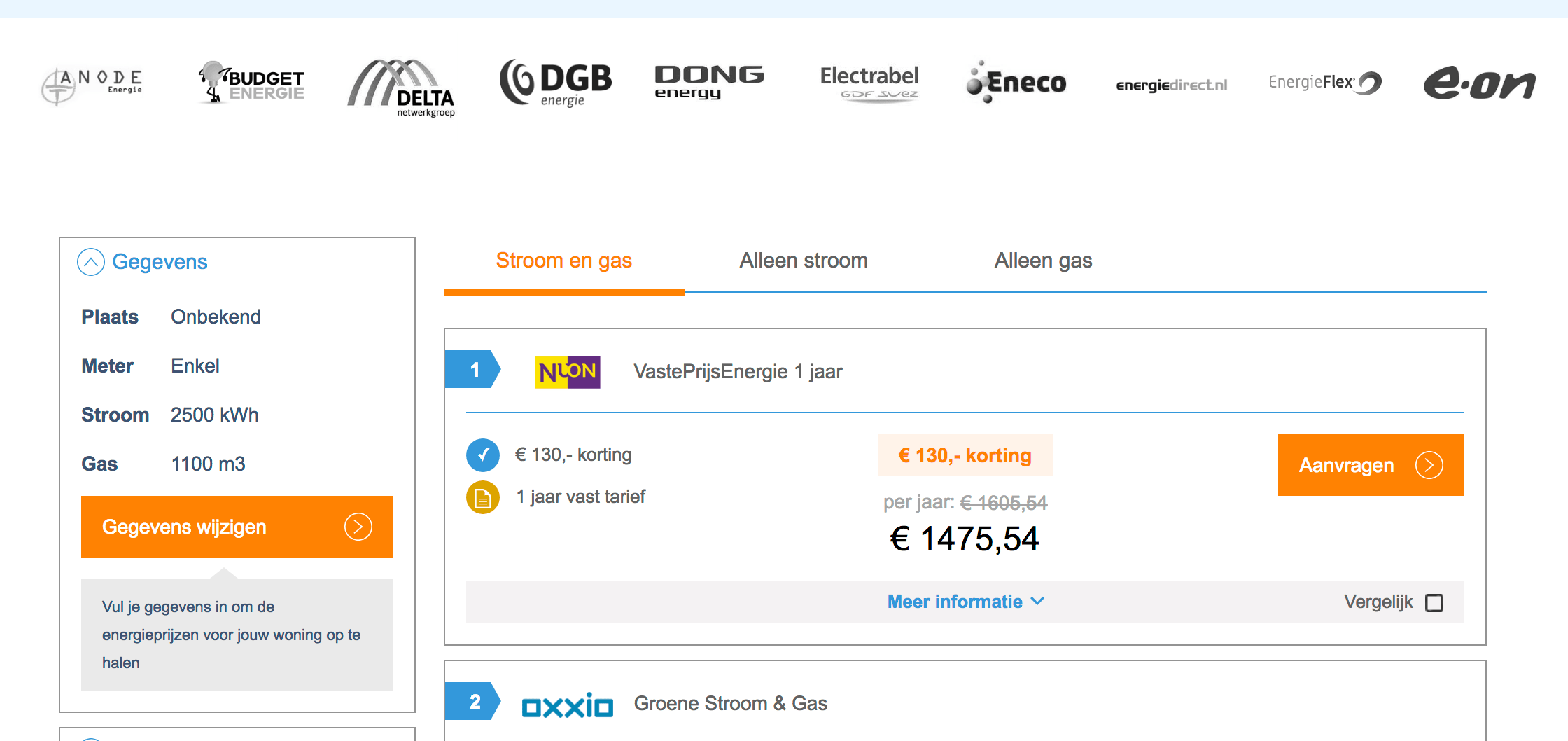
Task: Click the E.ON logo
Action: point(1479,83)
